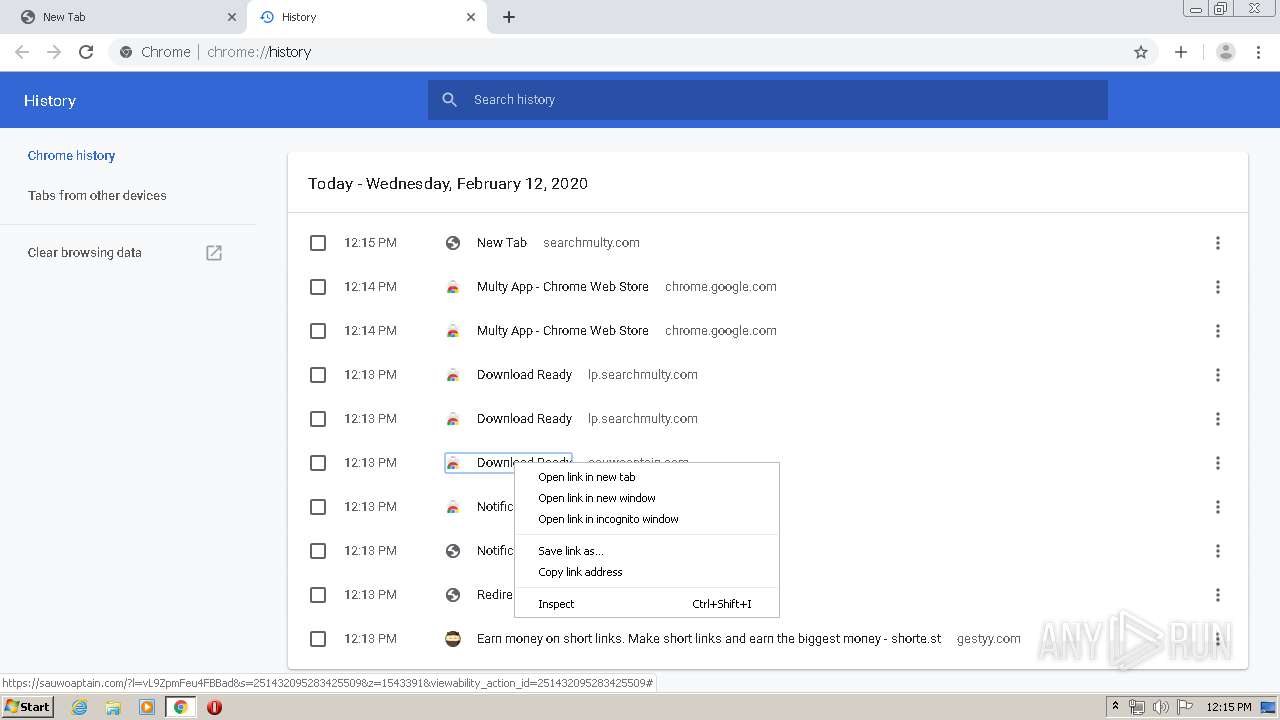Choose Save link as... from context menu
Viewport: 1280px width, 720px height.
coord(646,551)
